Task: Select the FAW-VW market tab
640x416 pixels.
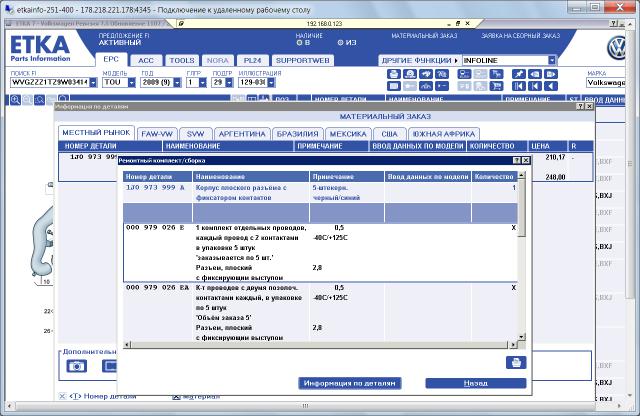Action: click(x=157, y=134)
